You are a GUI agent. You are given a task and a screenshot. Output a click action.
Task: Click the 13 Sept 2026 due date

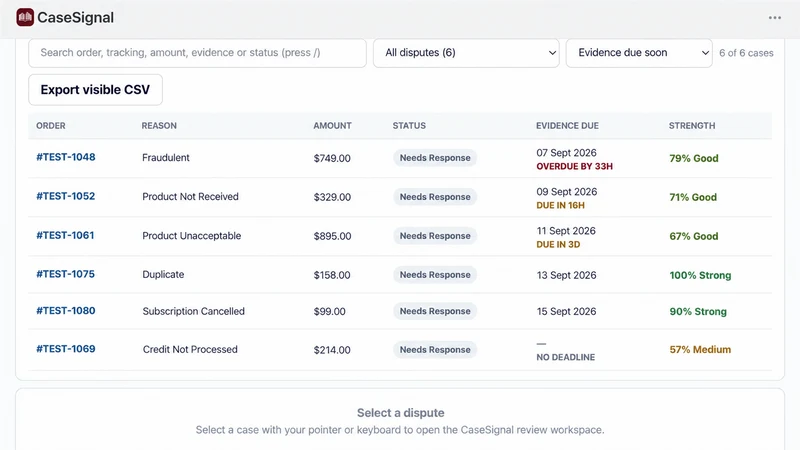(x=566, y=275)
